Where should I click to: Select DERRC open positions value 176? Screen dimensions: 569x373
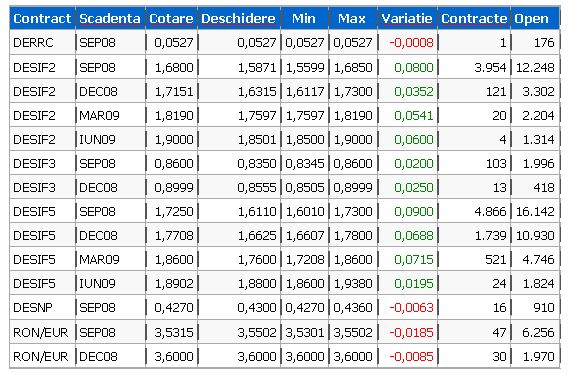coord(544,43)
